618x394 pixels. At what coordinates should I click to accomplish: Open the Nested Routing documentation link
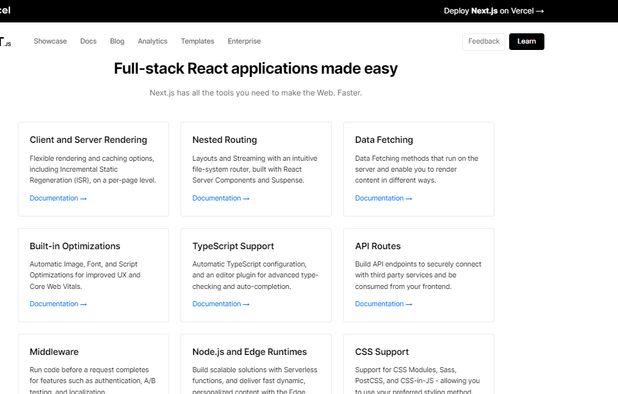click(221, 198)
